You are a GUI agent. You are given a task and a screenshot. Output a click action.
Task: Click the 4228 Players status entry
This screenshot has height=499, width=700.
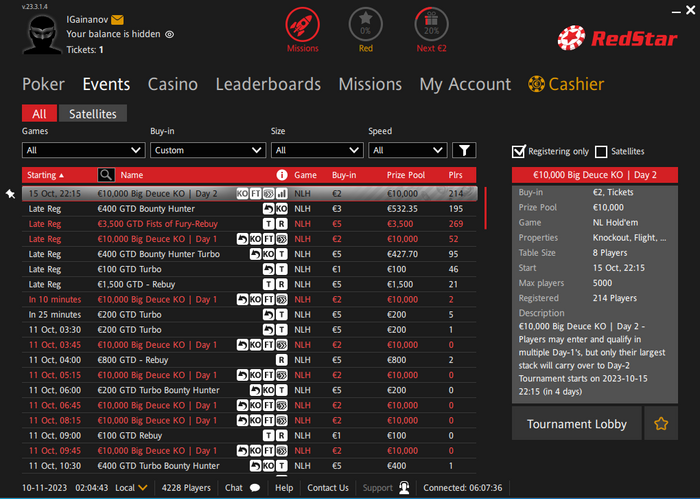click(186, 488)
